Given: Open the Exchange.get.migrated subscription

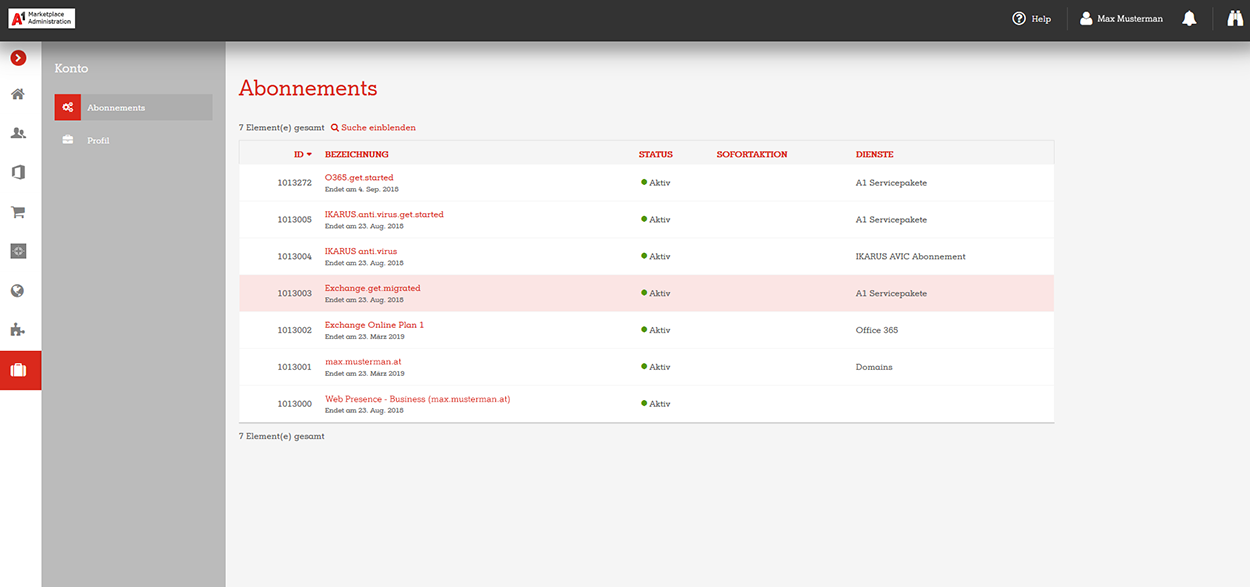Looking at the screenshot, I should pos(373,288).
